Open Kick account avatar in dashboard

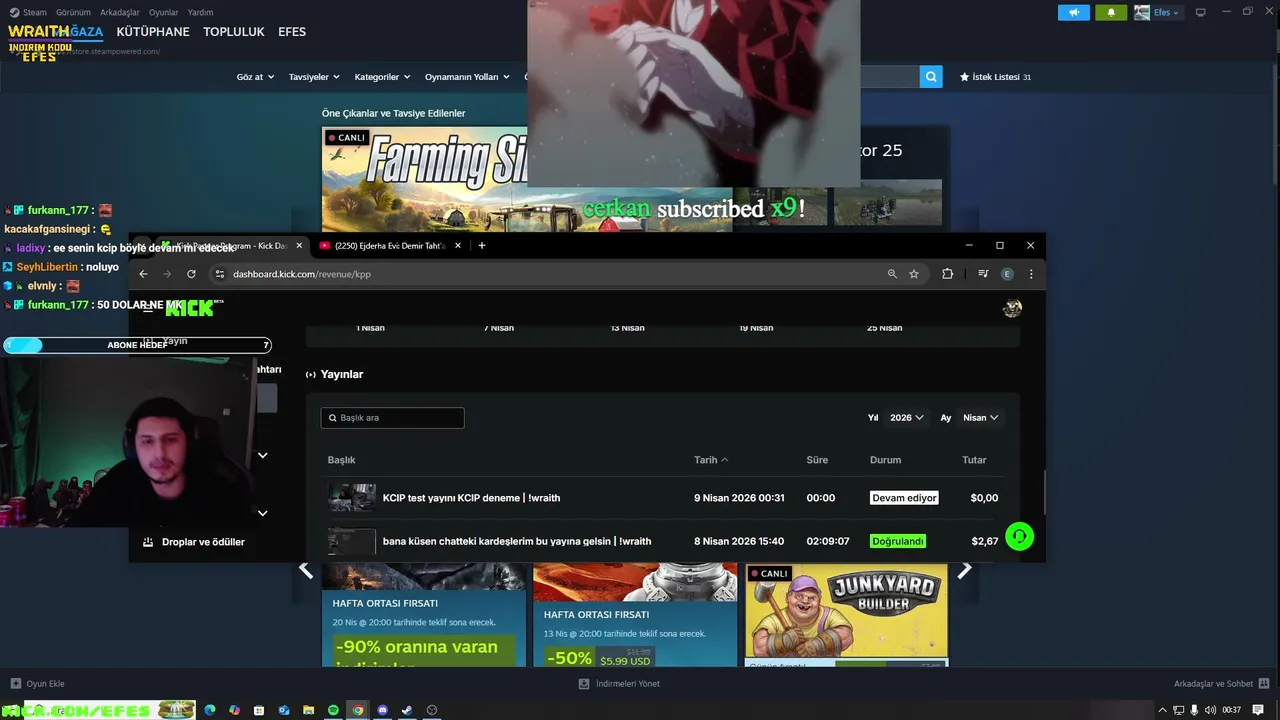[x=1012, y=308]
